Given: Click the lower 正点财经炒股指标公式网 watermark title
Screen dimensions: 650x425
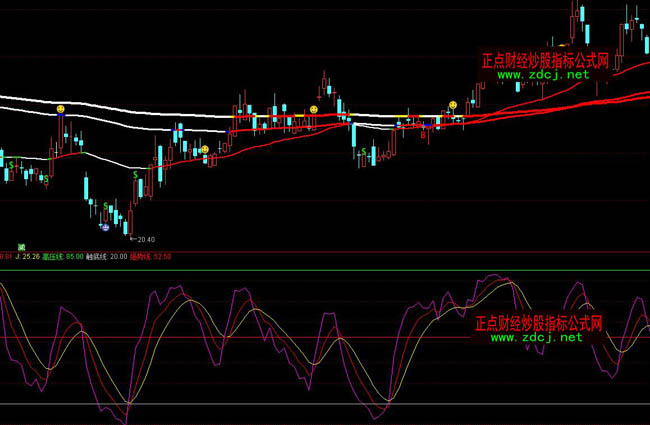Looking at the screenshot, I should pyautogui.click(x=538, y=323).
